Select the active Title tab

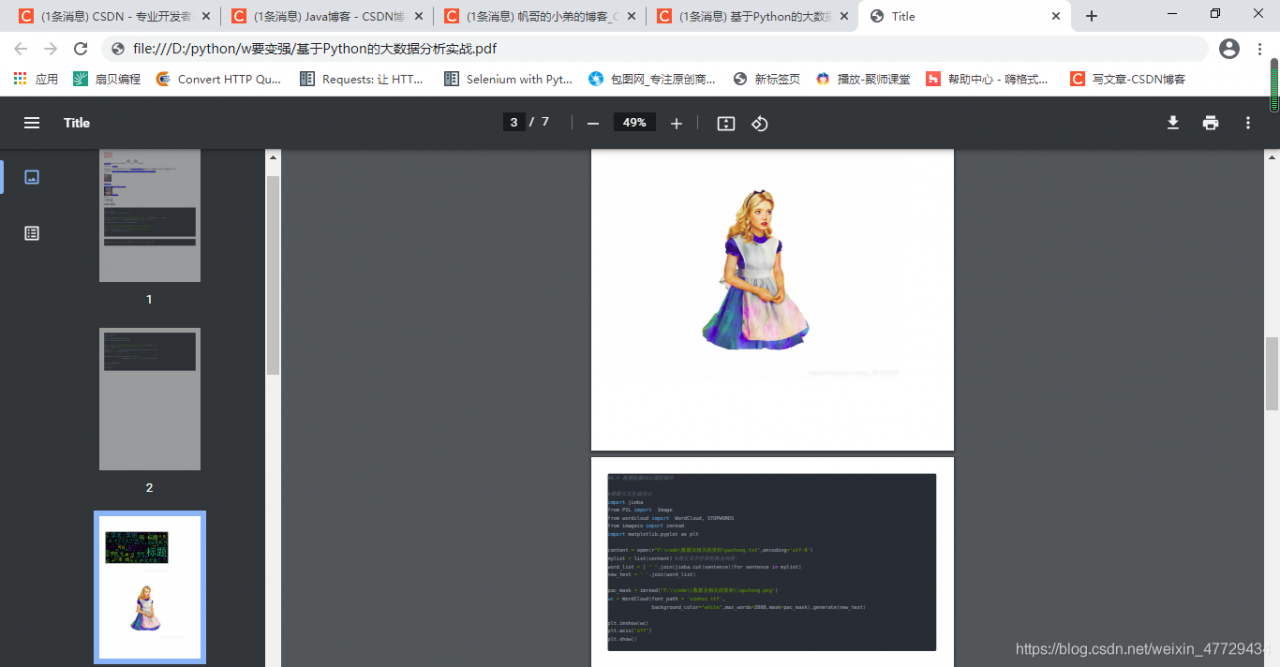964,16
